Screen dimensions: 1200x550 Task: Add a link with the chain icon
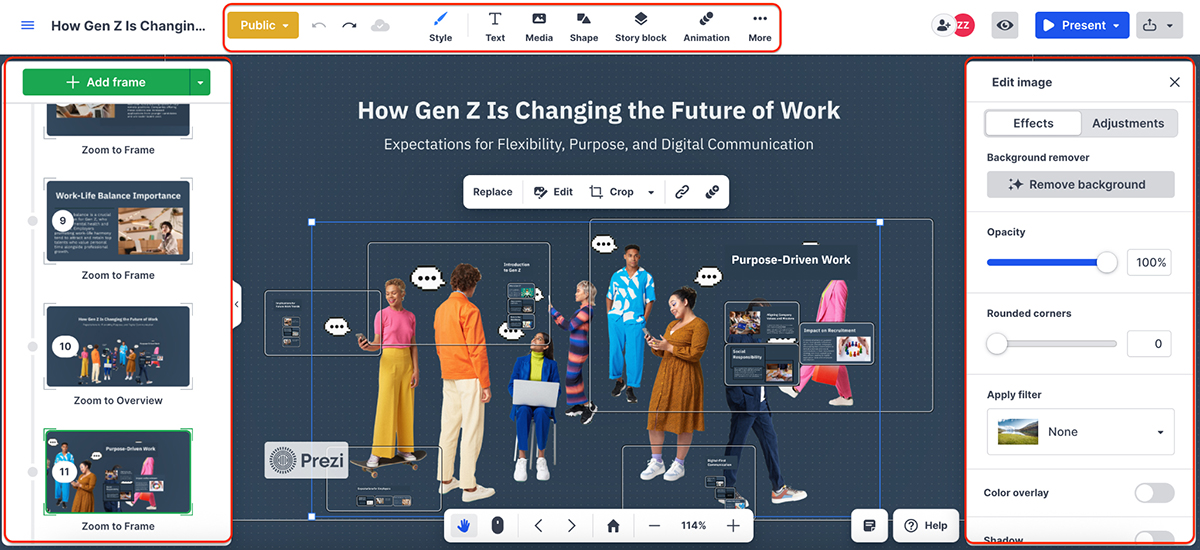682,192
